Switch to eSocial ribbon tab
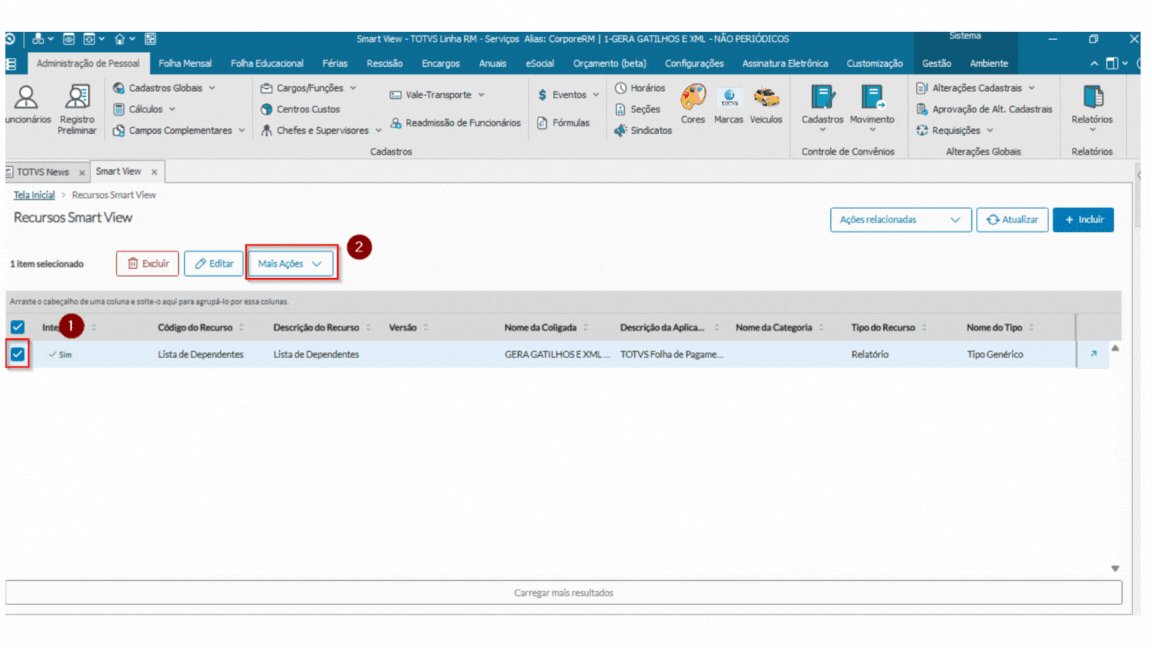This screenshot has height=648, width=1152. pos(539,63)
